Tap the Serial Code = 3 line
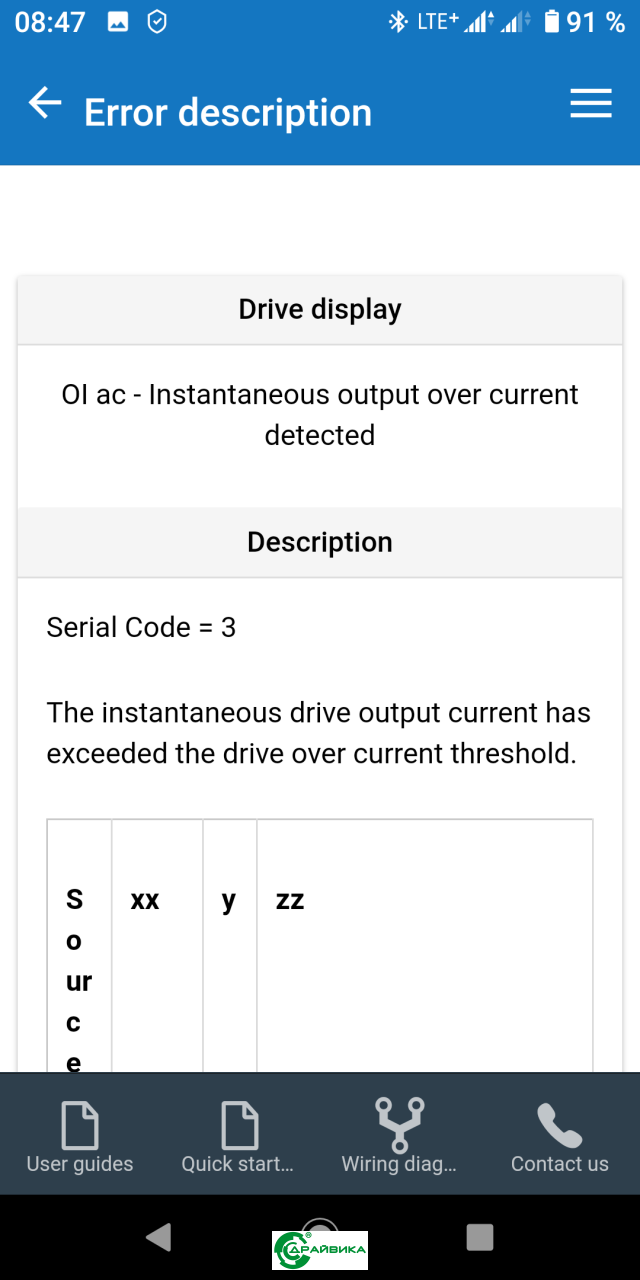The height and width of the screenshot is (1280, 640). [x=141, y=627]
